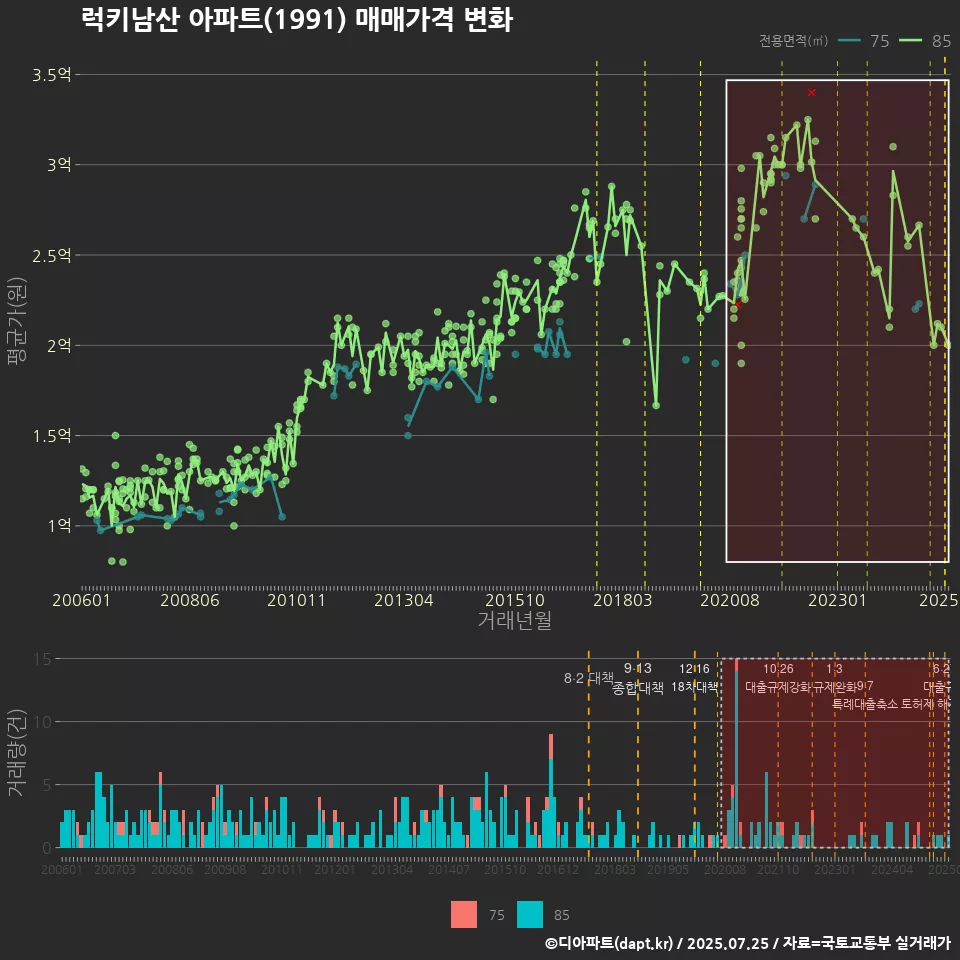
Task: Click the 거래량(건) volume axis title
Action: point(17,752)
